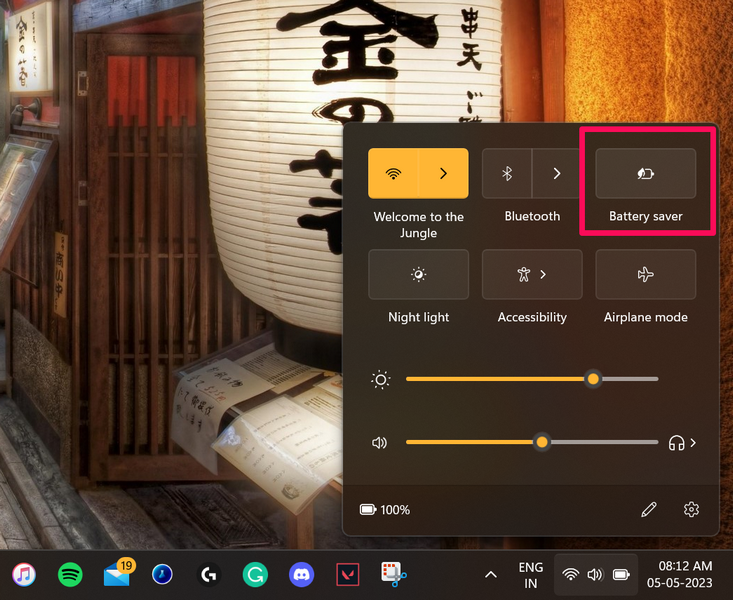Toggle Wi-Fi off in quick settings
The height and width of the screenshot is (600, 733).
393,174
